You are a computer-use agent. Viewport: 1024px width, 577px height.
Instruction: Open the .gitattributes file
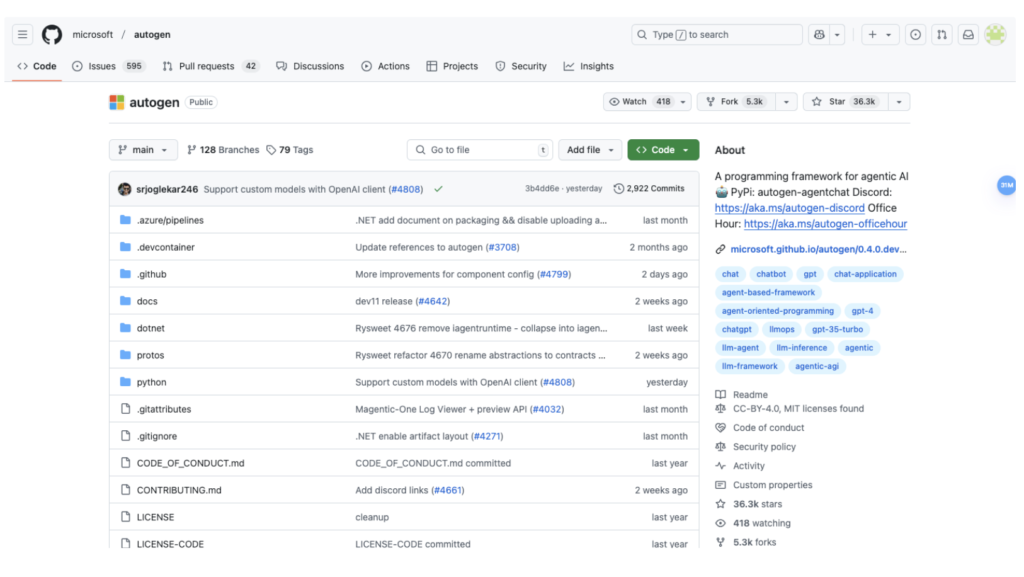click(164, 409)
